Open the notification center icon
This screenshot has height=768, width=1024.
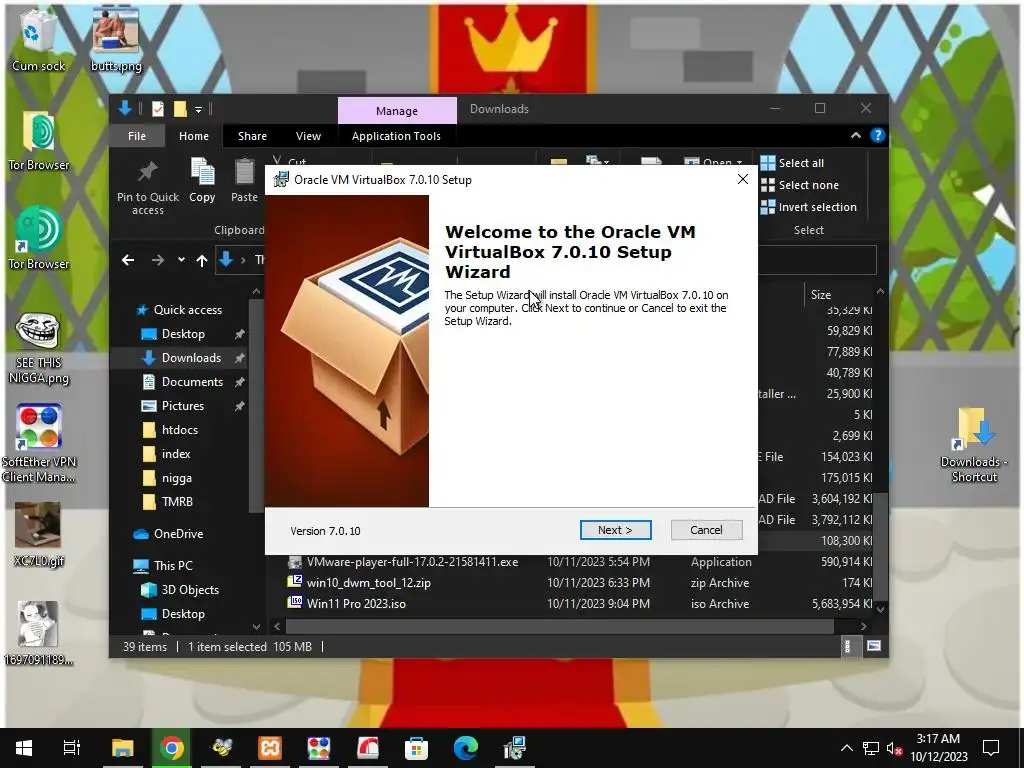point(991,748)
